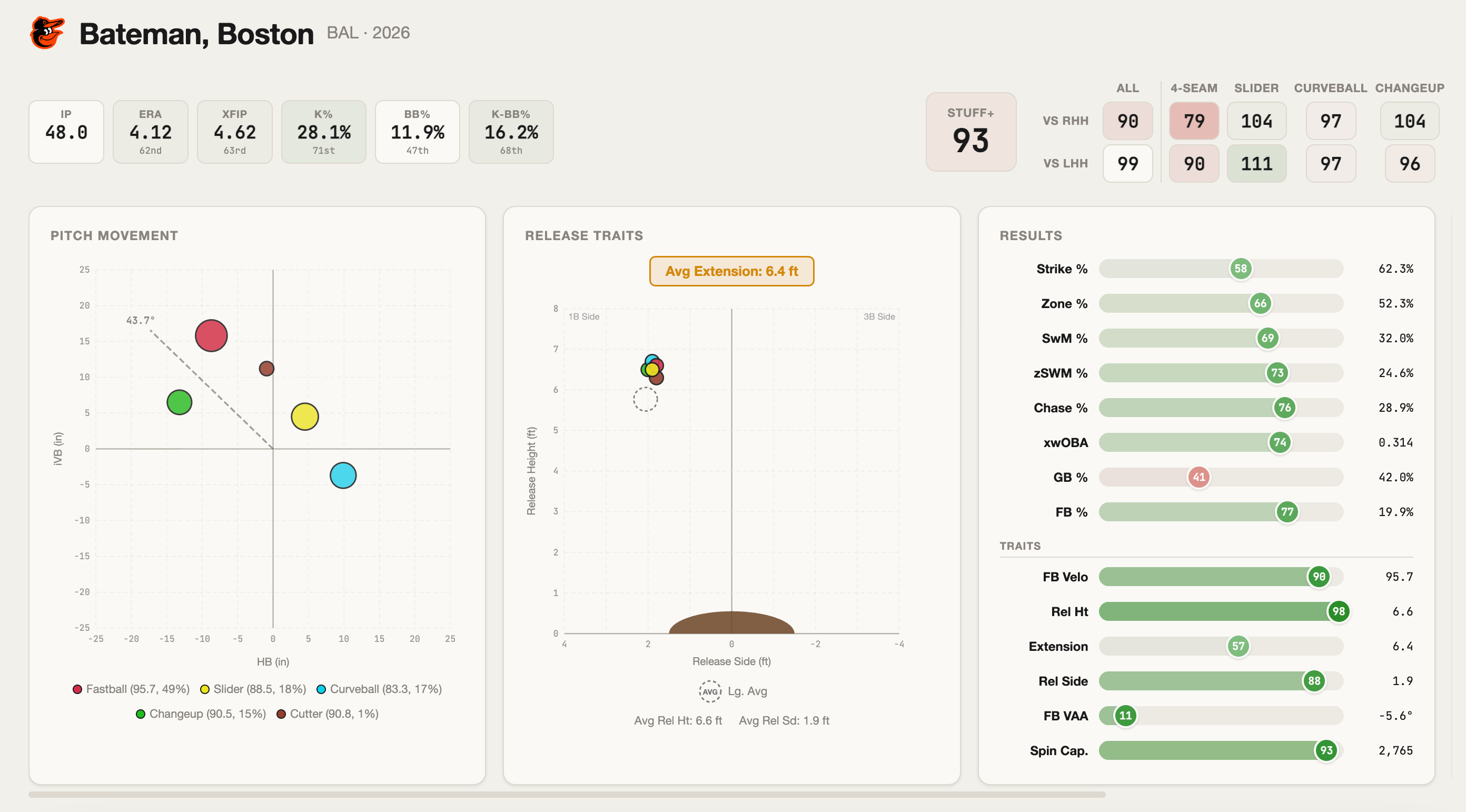The height and width of the screenshot is (812, 1466).
Task: Open the Stuff+ 93 card
Action: click(x=971, y=132)
